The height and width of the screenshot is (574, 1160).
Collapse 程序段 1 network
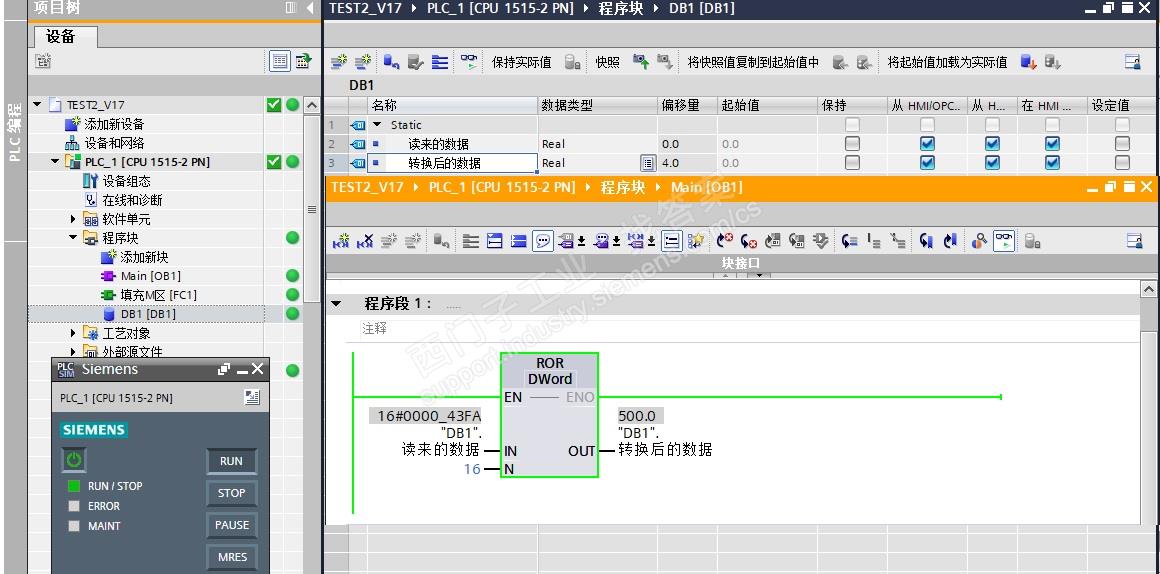tap(337, 303)
